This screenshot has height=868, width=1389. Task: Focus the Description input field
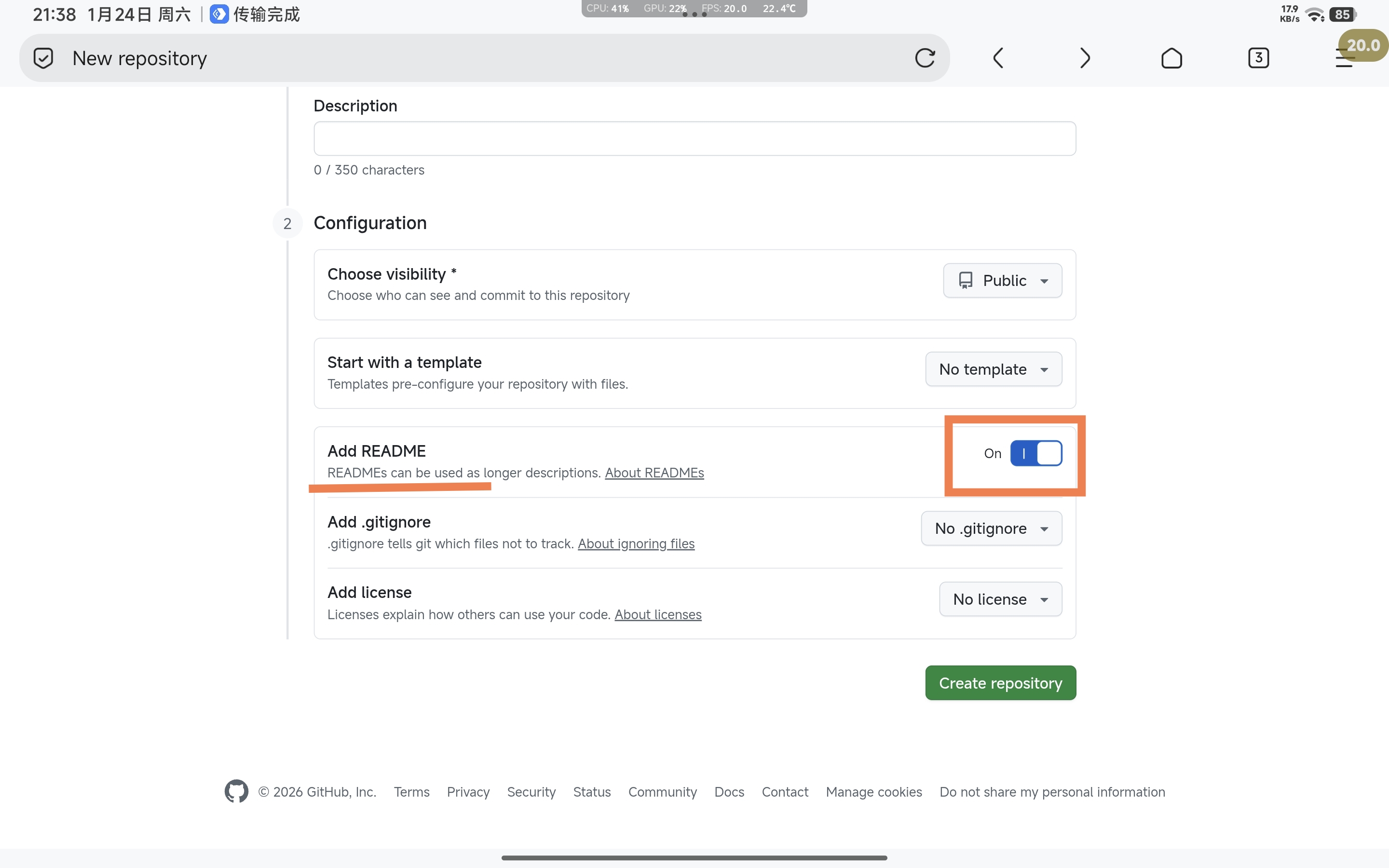tap(694, 138)
